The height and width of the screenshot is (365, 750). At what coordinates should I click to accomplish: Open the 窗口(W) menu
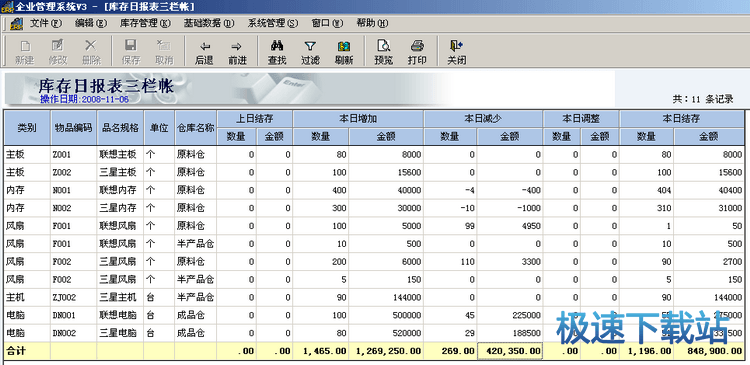[328, 23]
